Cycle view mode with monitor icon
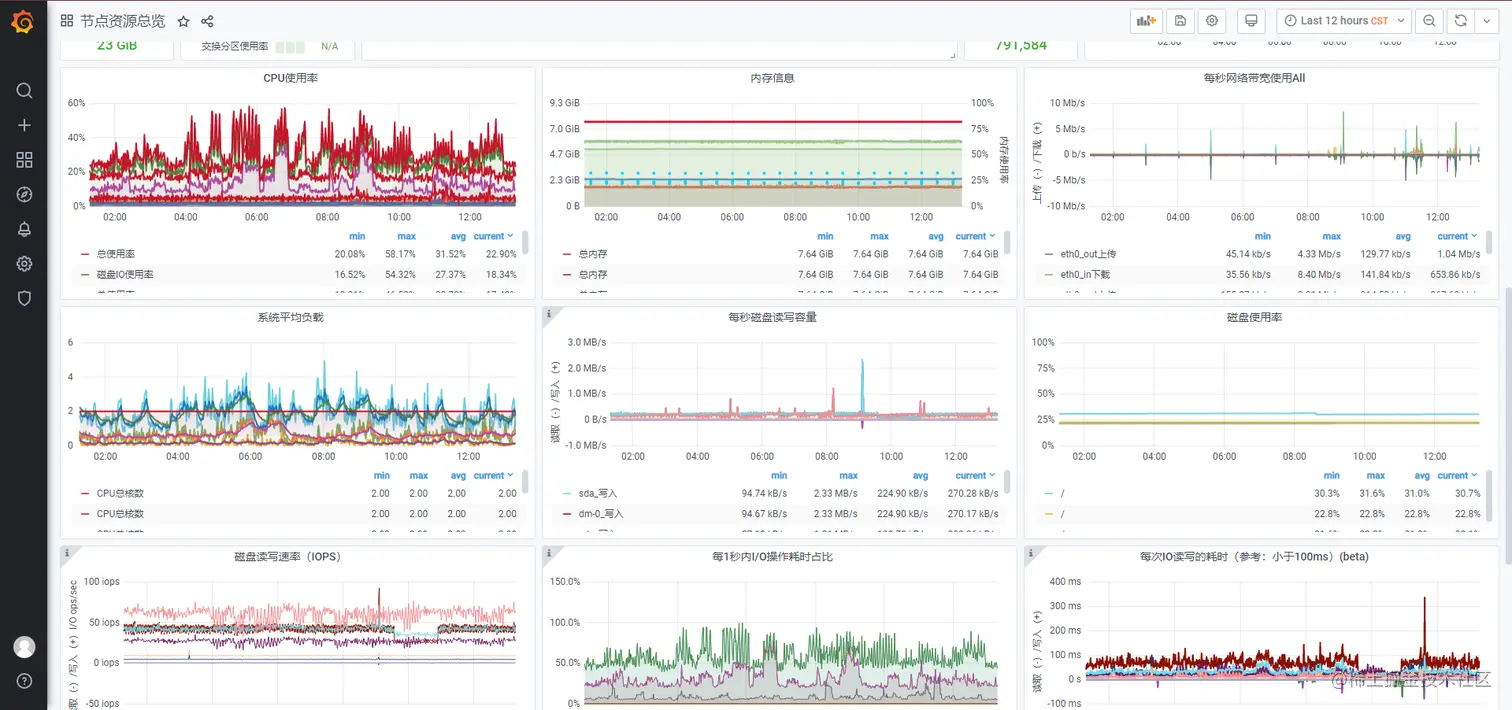The height and width of the screenshot is (710, 1512). click(x=1251, y=21)
